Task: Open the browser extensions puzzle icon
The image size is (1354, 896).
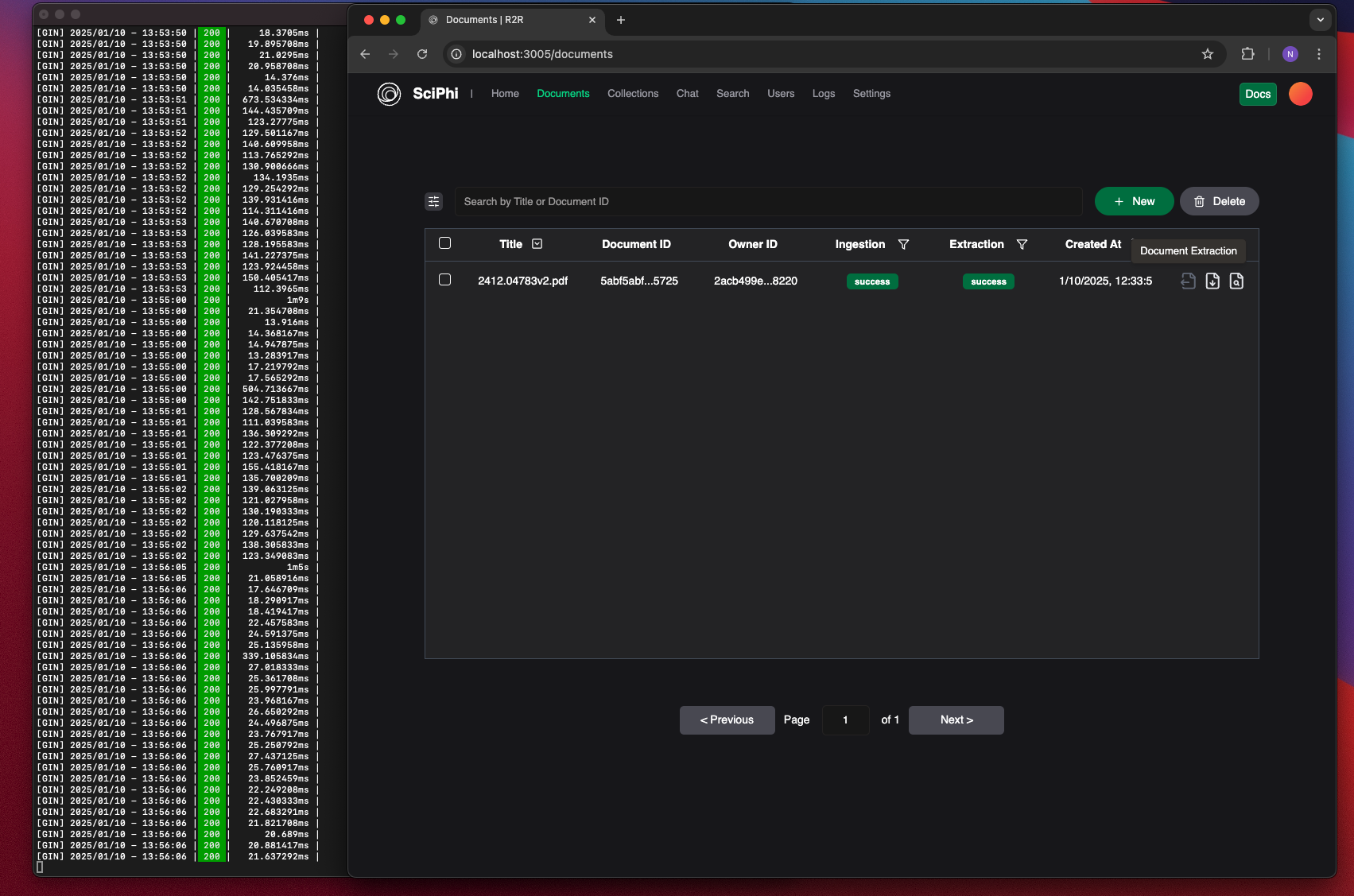Action: pos(1247,54)
